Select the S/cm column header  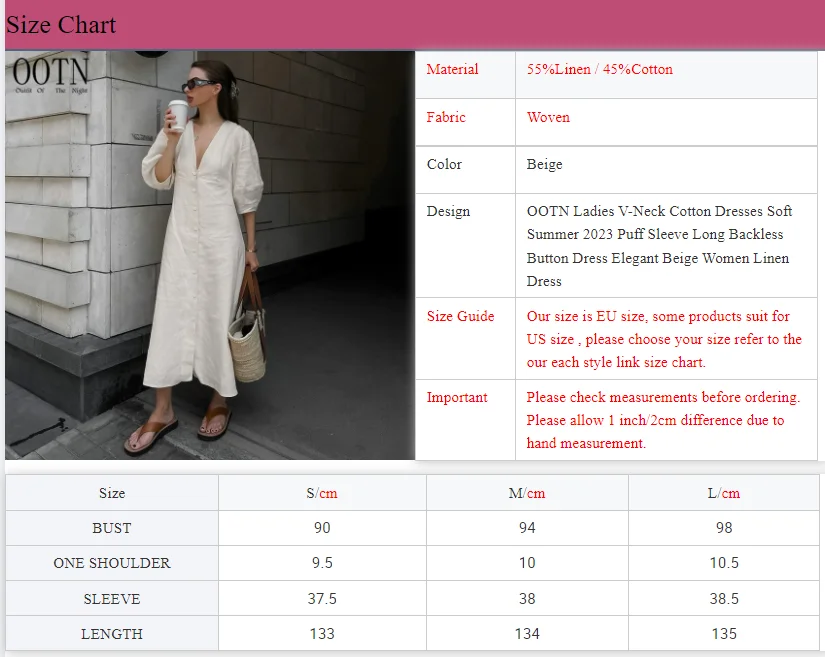tap(321, 492)
